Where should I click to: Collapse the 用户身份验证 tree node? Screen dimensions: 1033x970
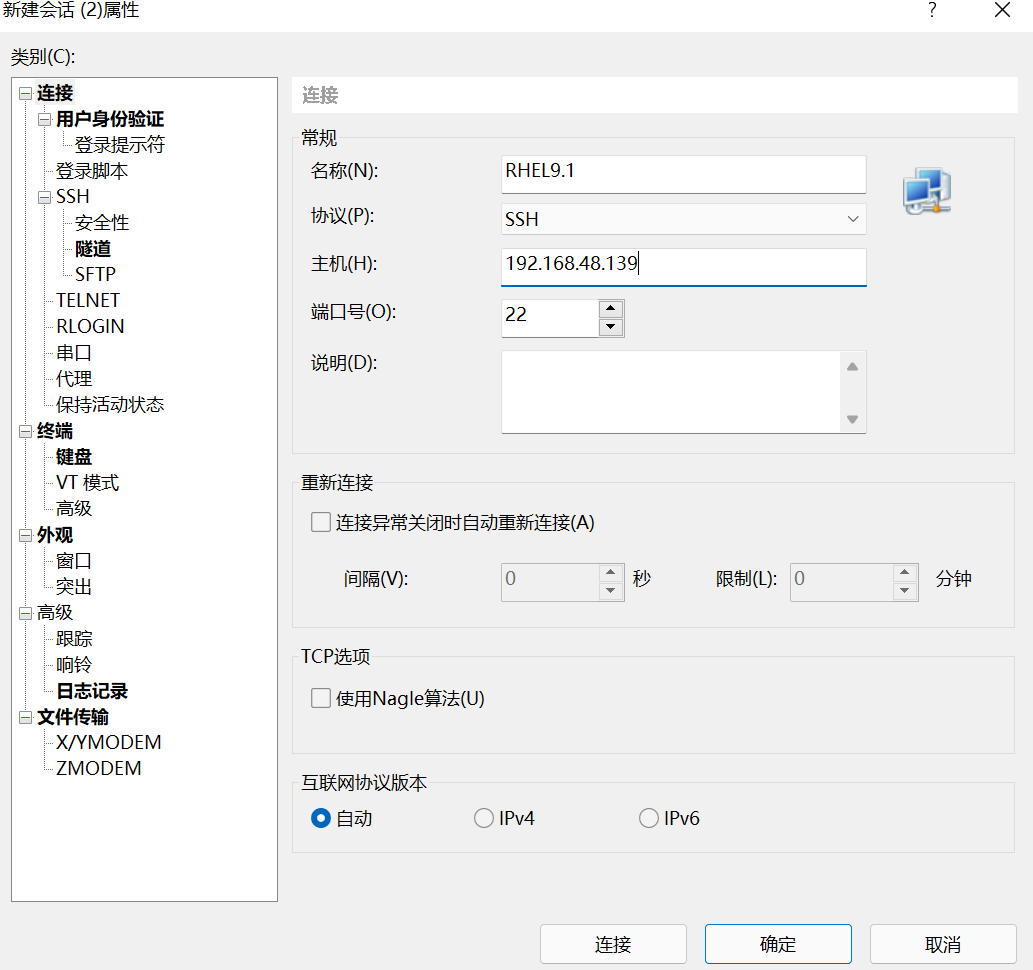point(45,119)
